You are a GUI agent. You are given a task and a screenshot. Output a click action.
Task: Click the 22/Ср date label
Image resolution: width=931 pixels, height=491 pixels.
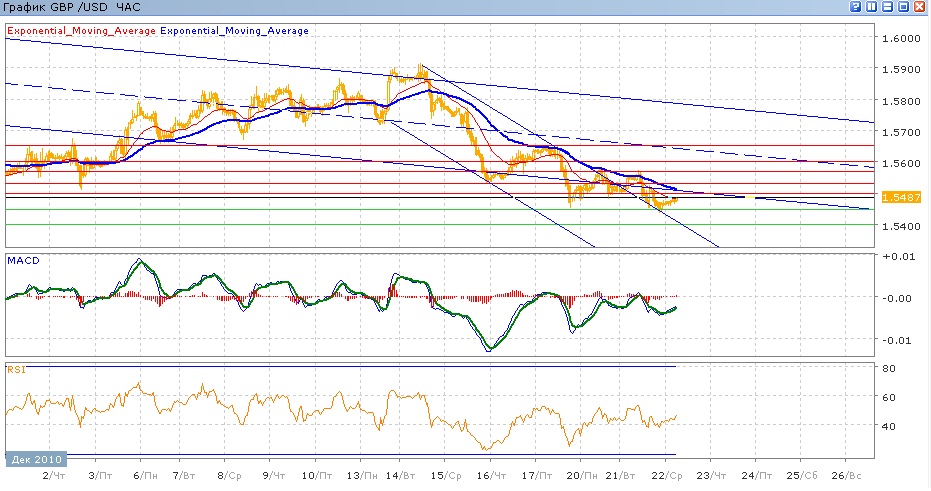667,476
